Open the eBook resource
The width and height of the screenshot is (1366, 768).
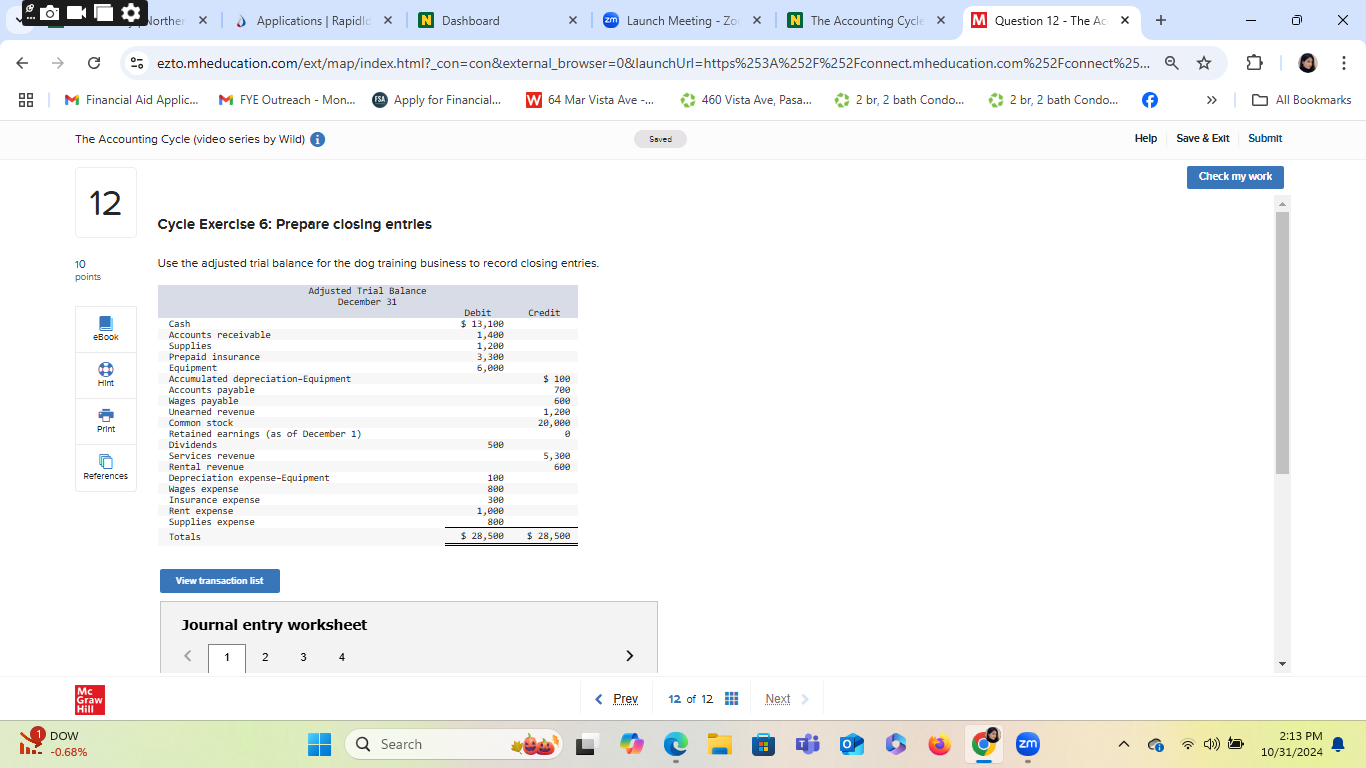pos(106,329)
